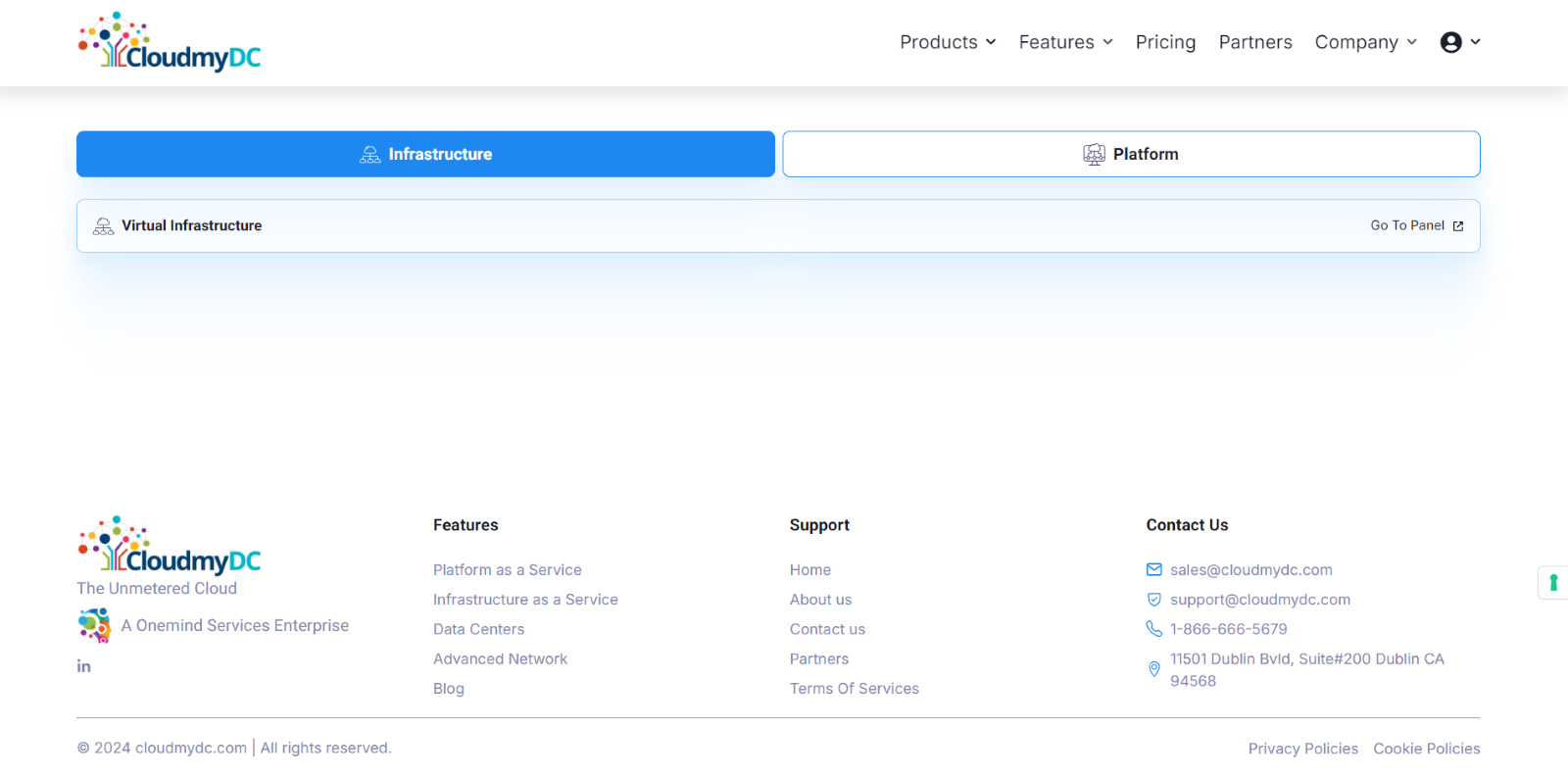
Task: Open Infrastructure as a Service link
Action: [525, 600]
